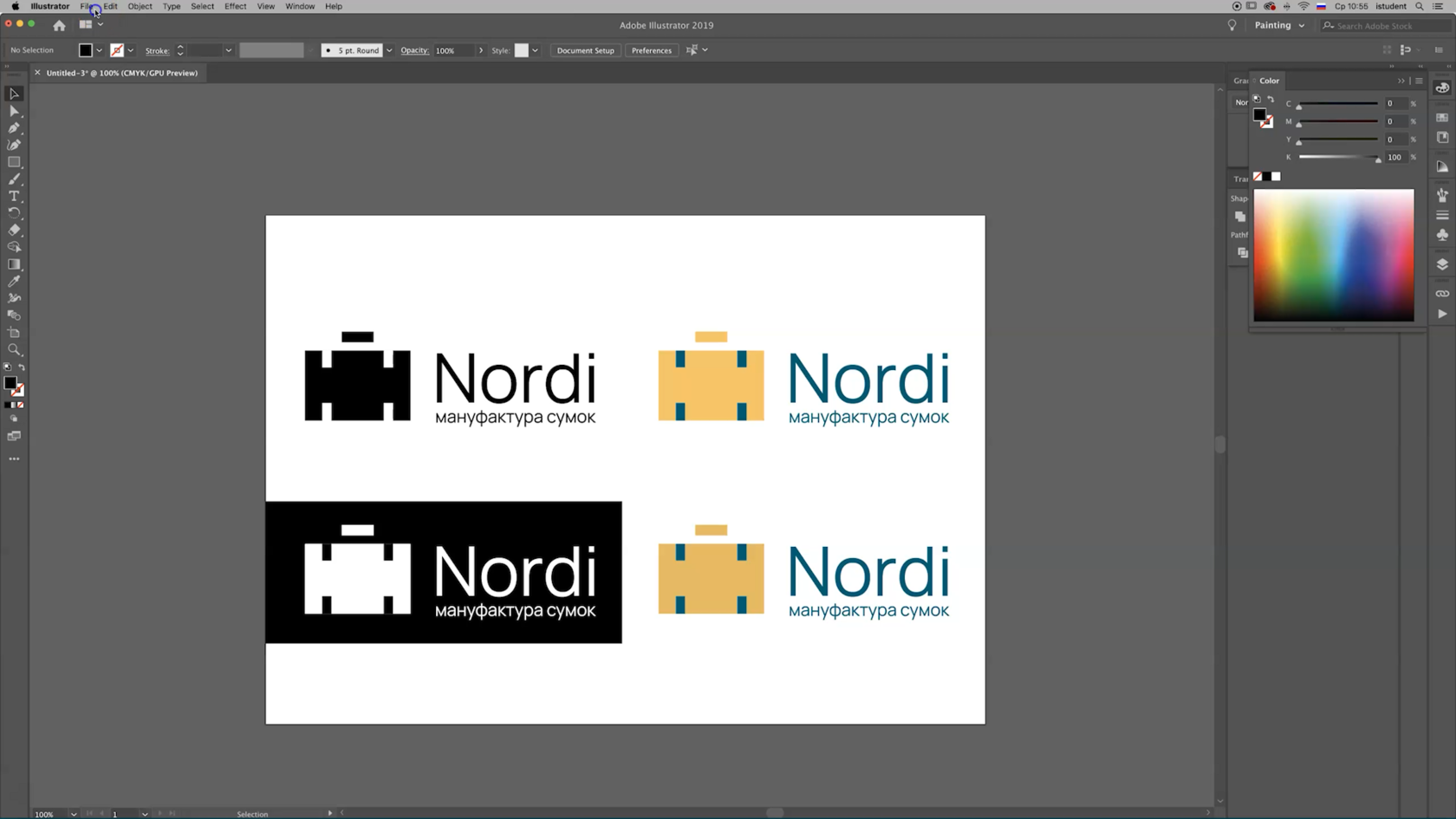This screenshot has height=819, width=1456.
Task: Toggle drawing mode at toolbar bottom
Action: click(14, 419)
